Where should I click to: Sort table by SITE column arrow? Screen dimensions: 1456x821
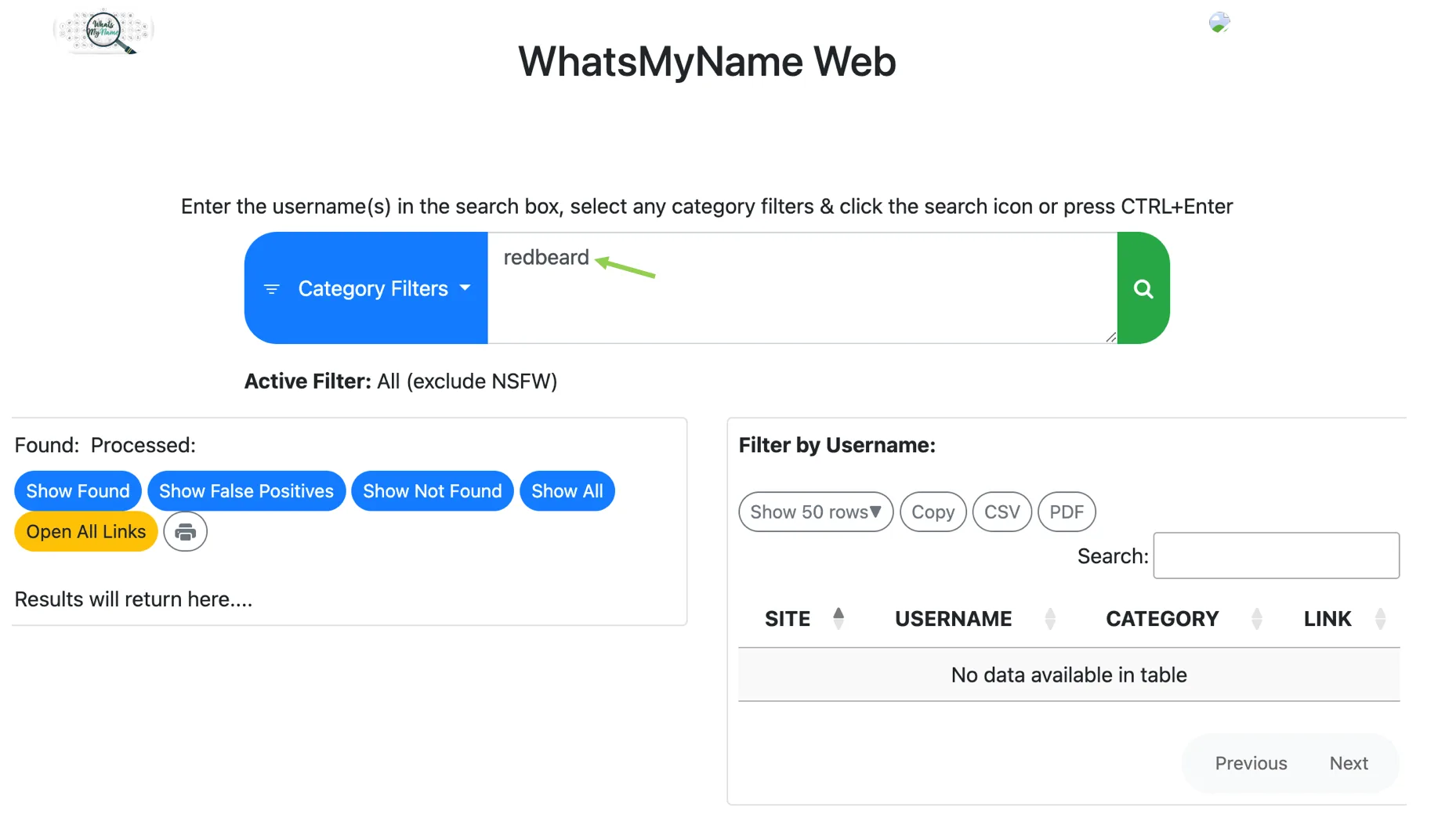coord(838,618)
